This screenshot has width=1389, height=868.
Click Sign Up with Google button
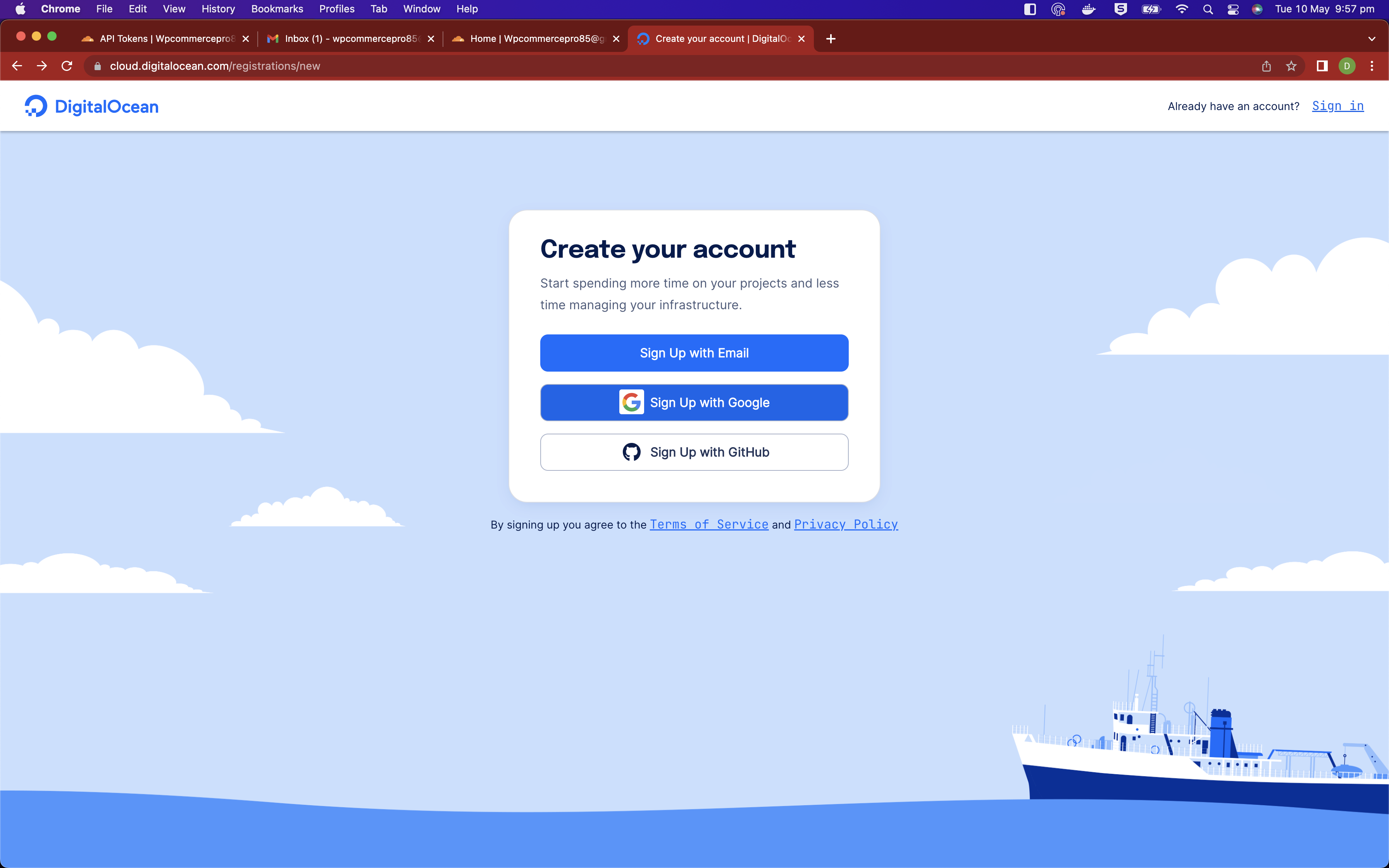pyautogui.click(x=694, y=403)
